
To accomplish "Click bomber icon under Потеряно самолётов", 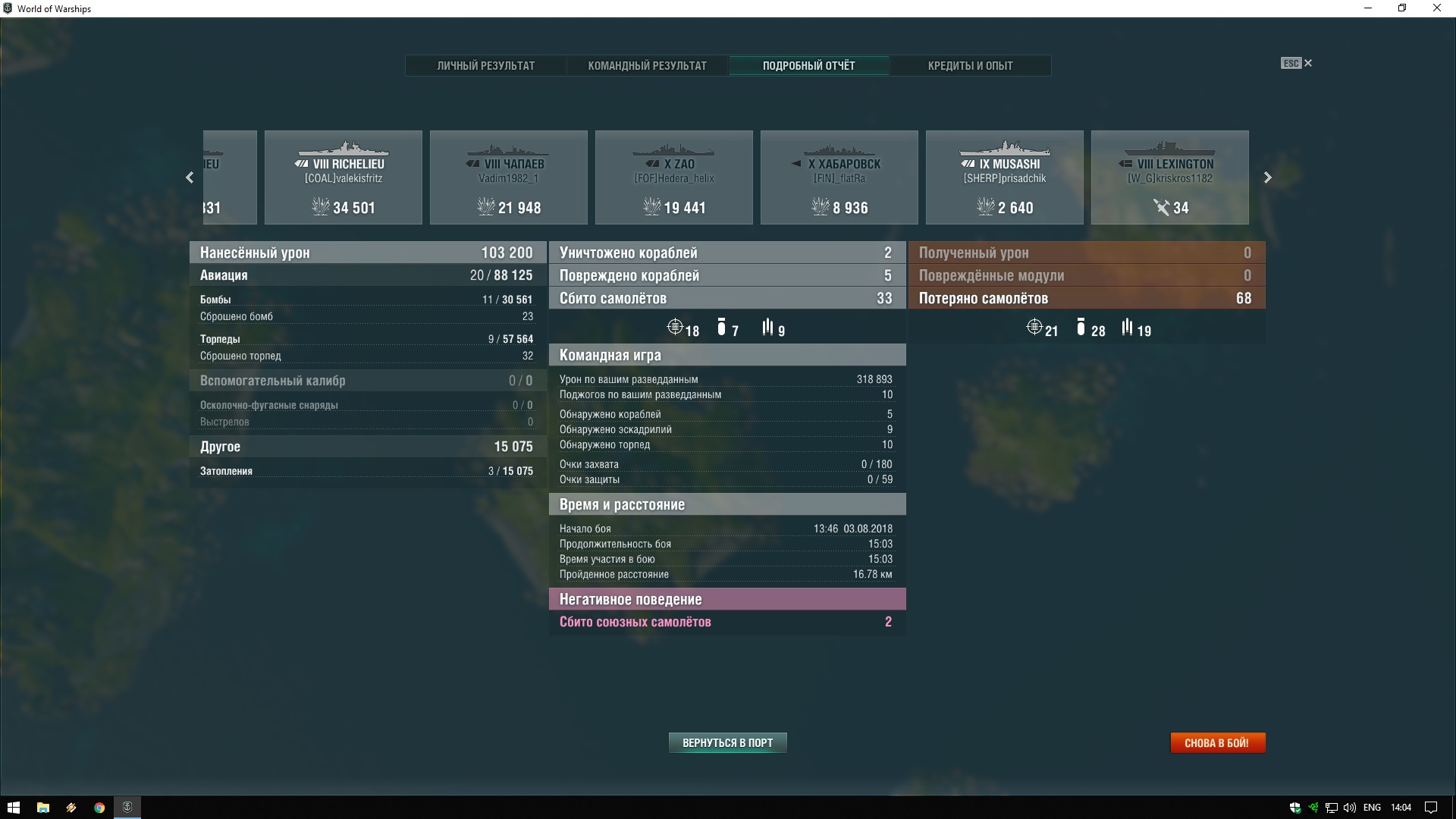I will click(1081, 328).
